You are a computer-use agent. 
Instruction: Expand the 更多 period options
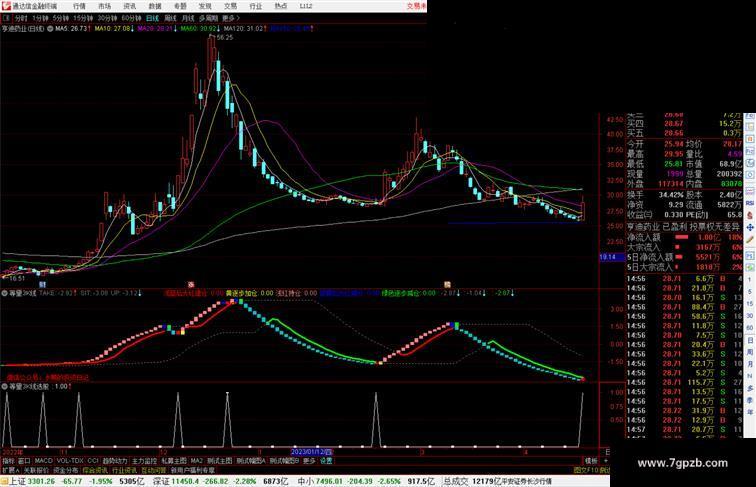pyautogui.click(x=230, y=18)
